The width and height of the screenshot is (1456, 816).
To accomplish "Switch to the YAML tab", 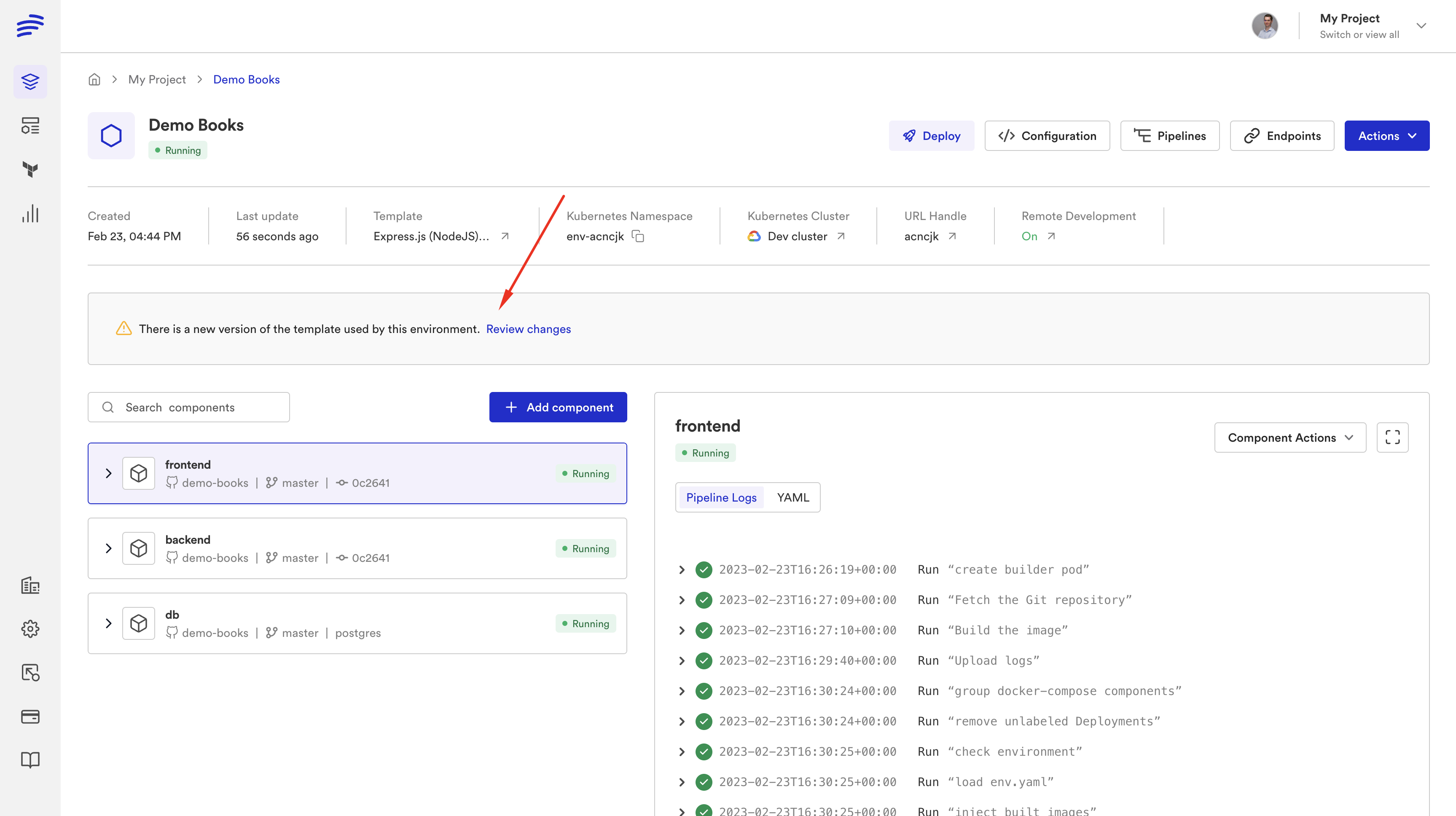I will tap(792, 497).
